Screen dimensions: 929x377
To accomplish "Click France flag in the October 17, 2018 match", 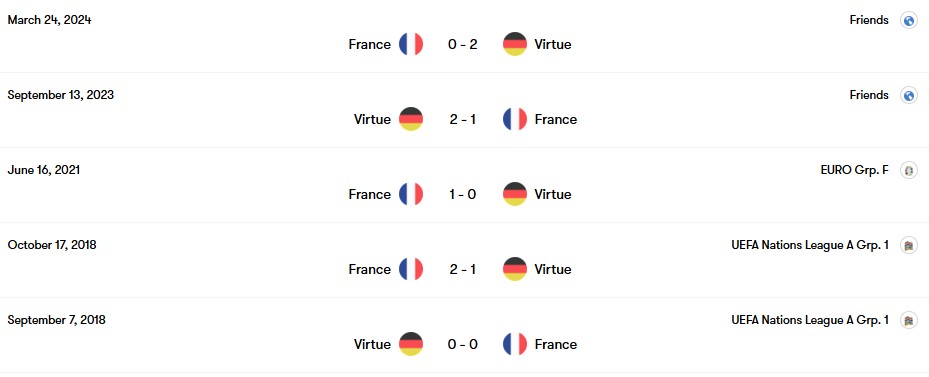I will tap(411, 269).
